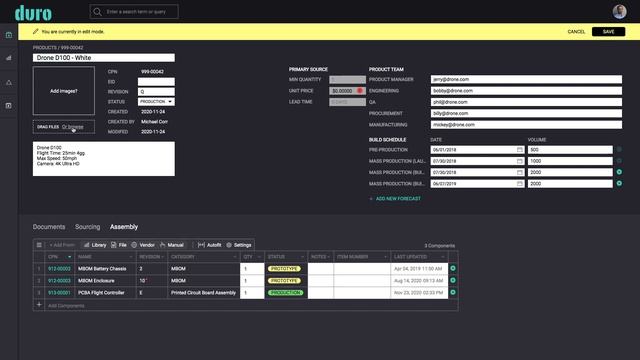Click Qty field for MBOM Battery Chassis
Viewport: 640px width, 360px height.
(x=252, y=269)
